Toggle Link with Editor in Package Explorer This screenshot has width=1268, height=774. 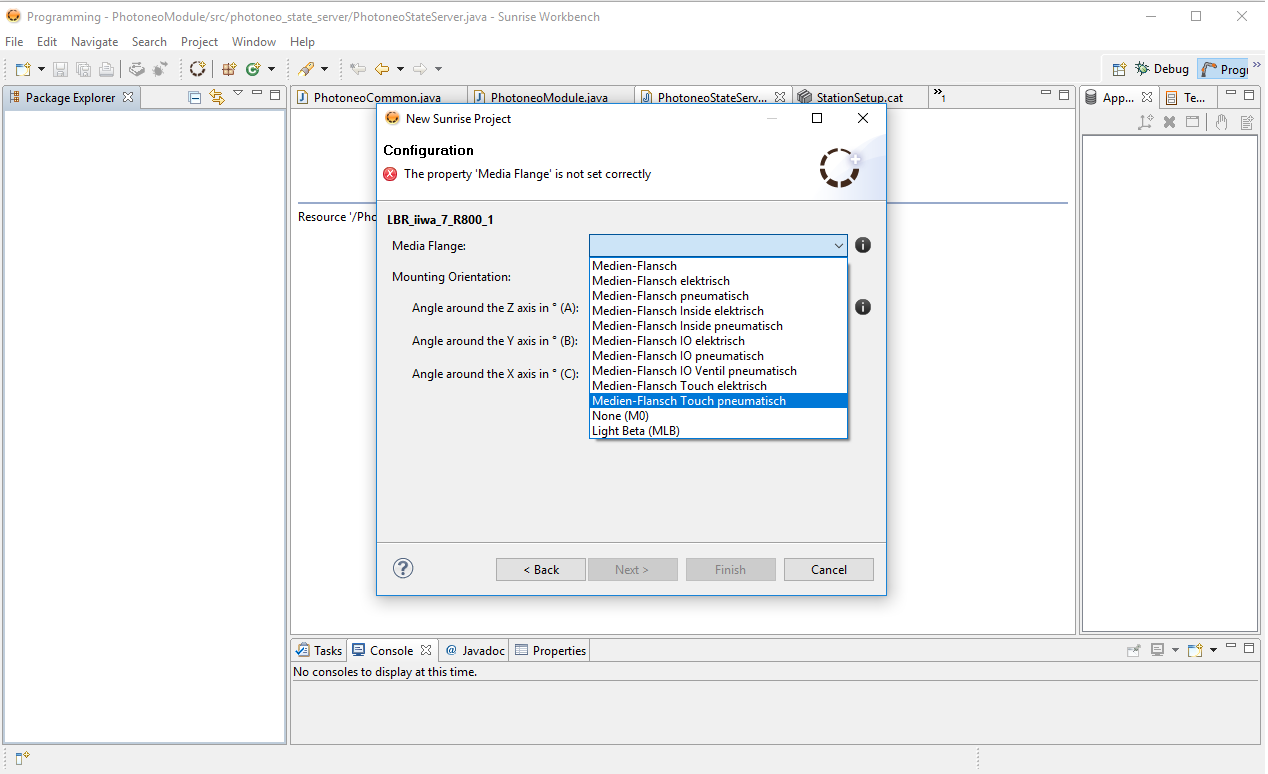tap(217, 97)
